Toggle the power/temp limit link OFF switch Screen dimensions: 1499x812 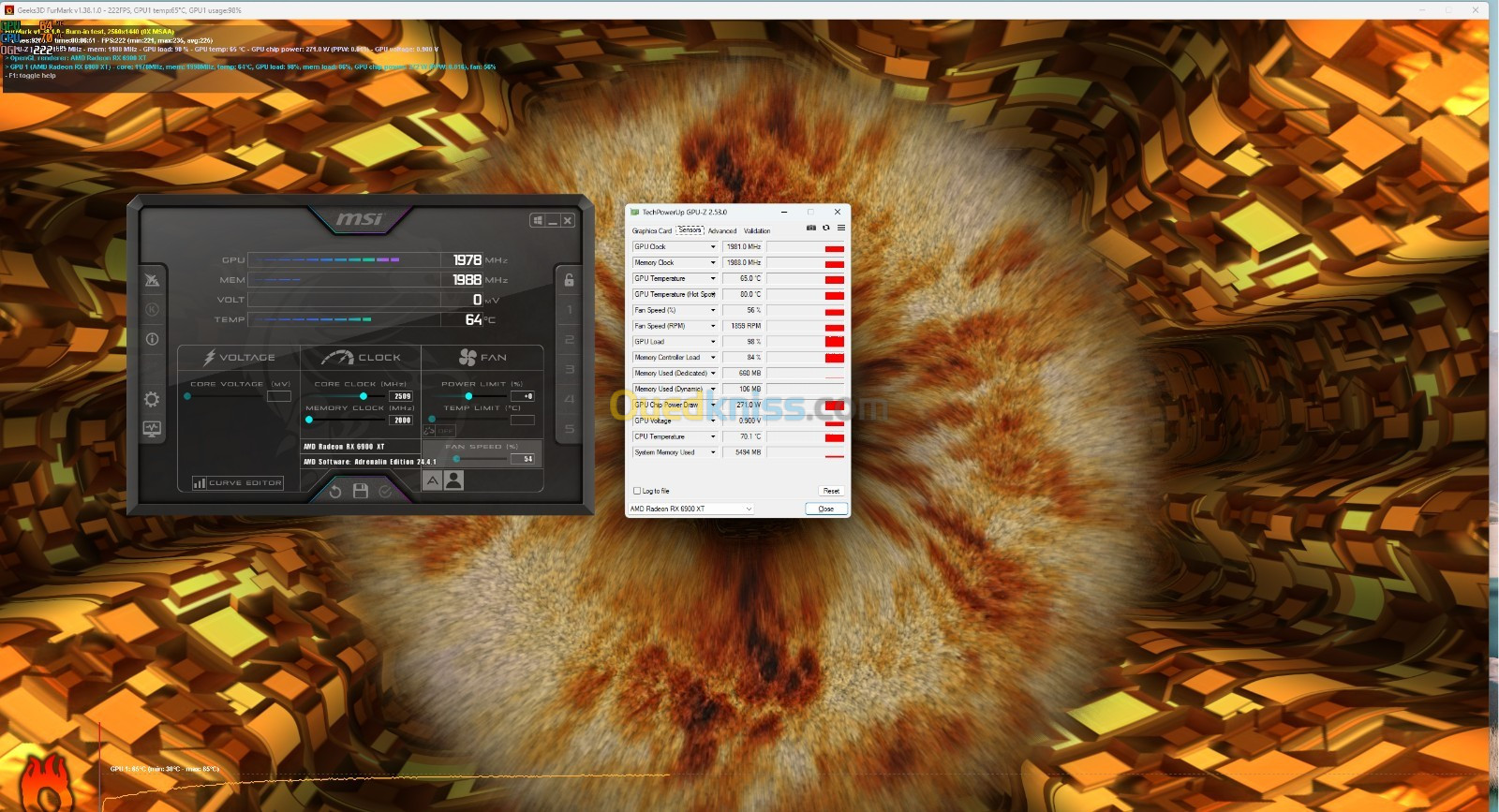coord(438,431)
